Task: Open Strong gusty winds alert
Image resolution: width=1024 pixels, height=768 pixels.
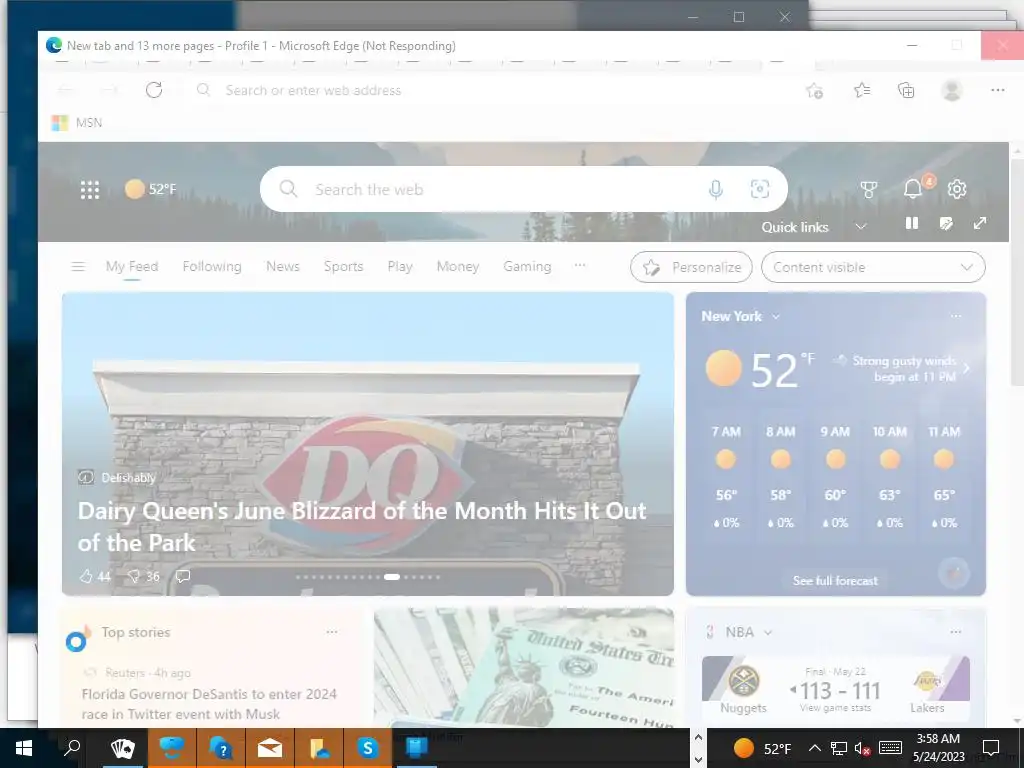Action: pyautogui.click(x=903, y=369)
